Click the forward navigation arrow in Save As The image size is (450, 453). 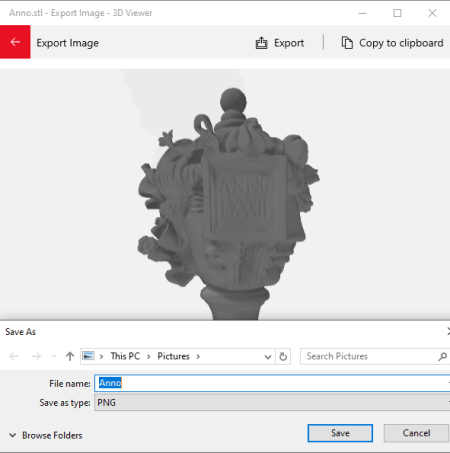click(36, 357)
